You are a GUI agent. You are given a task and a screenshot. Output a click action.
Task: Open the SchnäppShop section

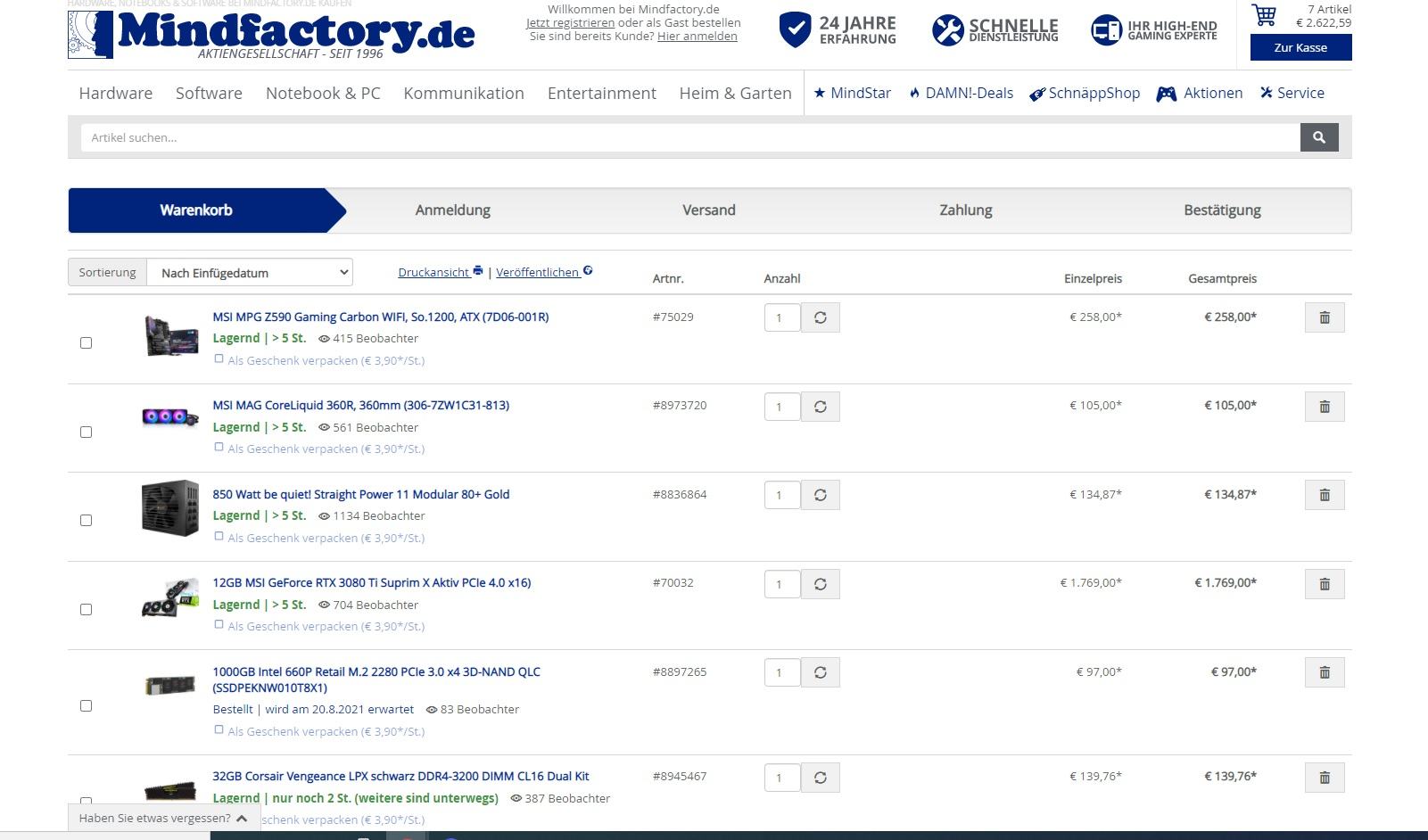(x=1085, y=93)
